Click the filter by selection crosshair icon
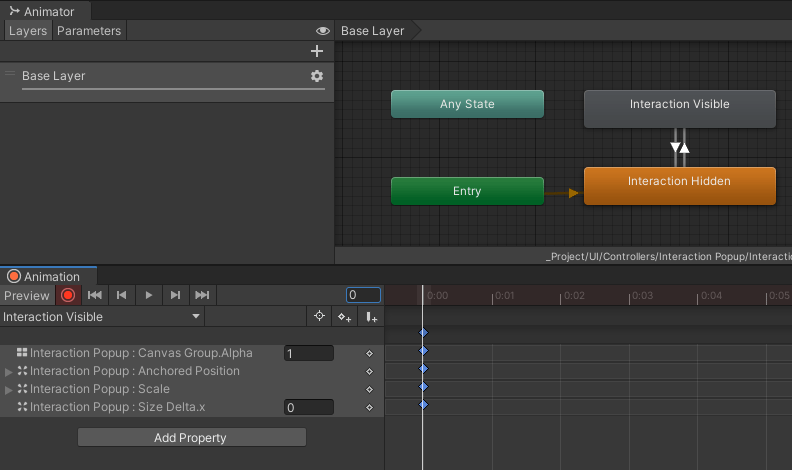Viewport: 792px width, 470px height. (x=319, y=317)
